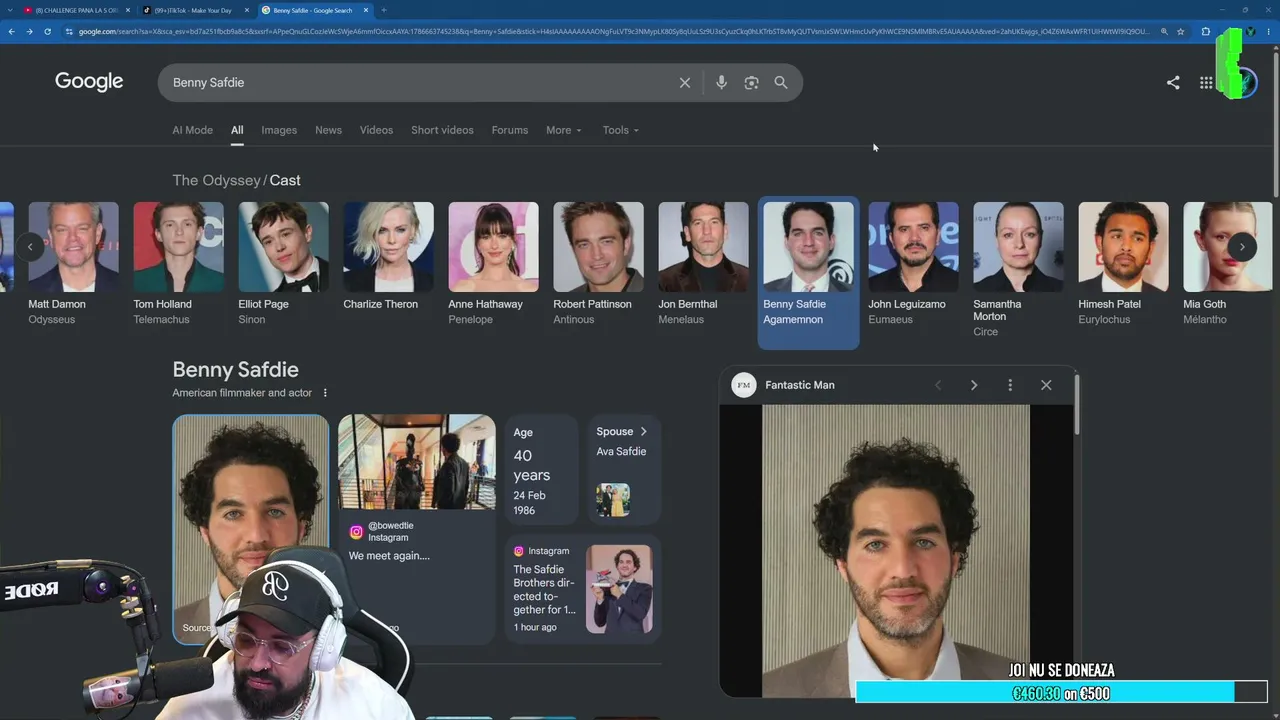
Task: Select the Videos search tab
Action: (376, 130)
